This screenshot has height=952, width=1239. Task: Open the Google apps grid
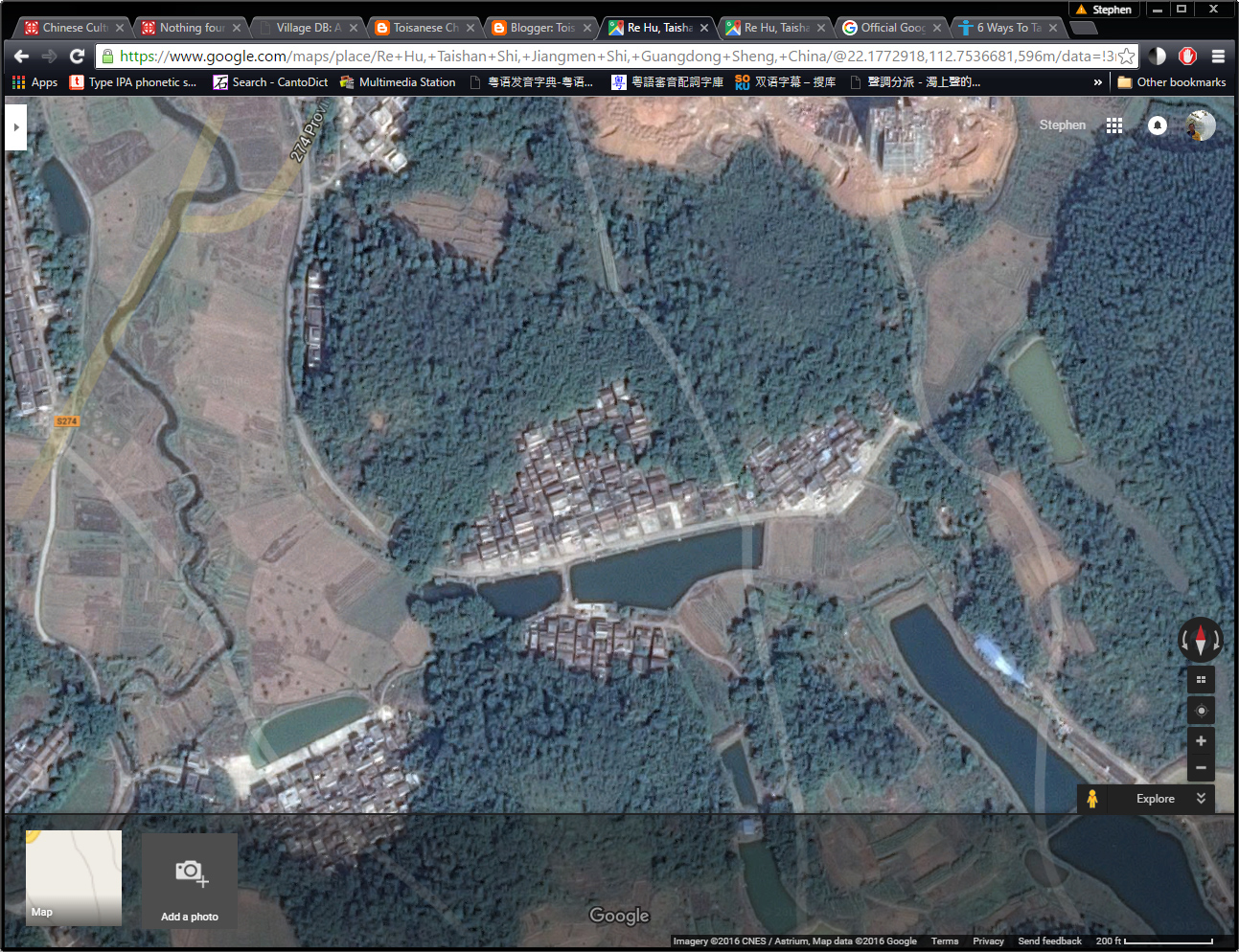[1113, 125]
